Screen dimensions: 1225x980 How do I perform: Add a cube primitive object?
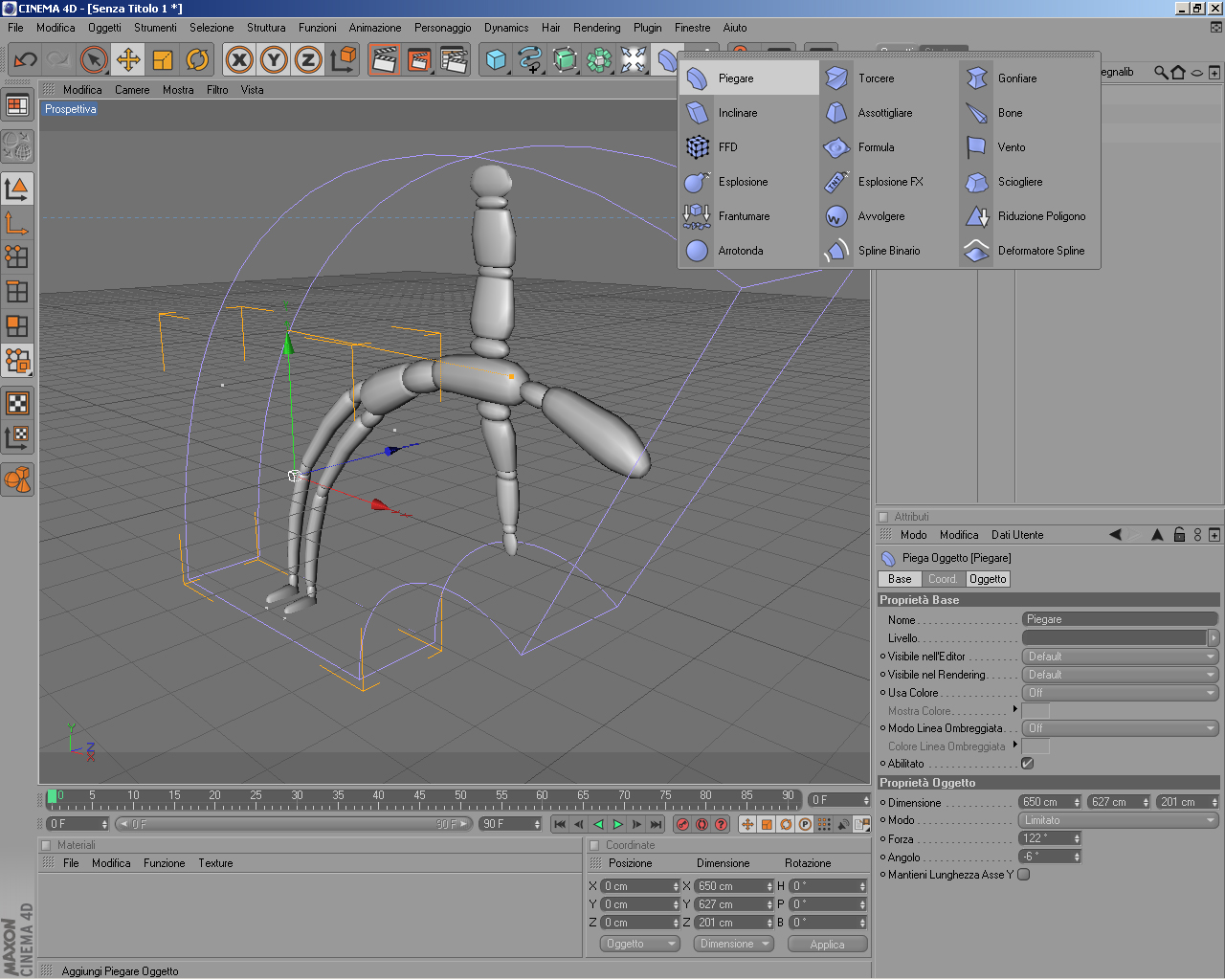pyautogui.click(x=496, y=60)
